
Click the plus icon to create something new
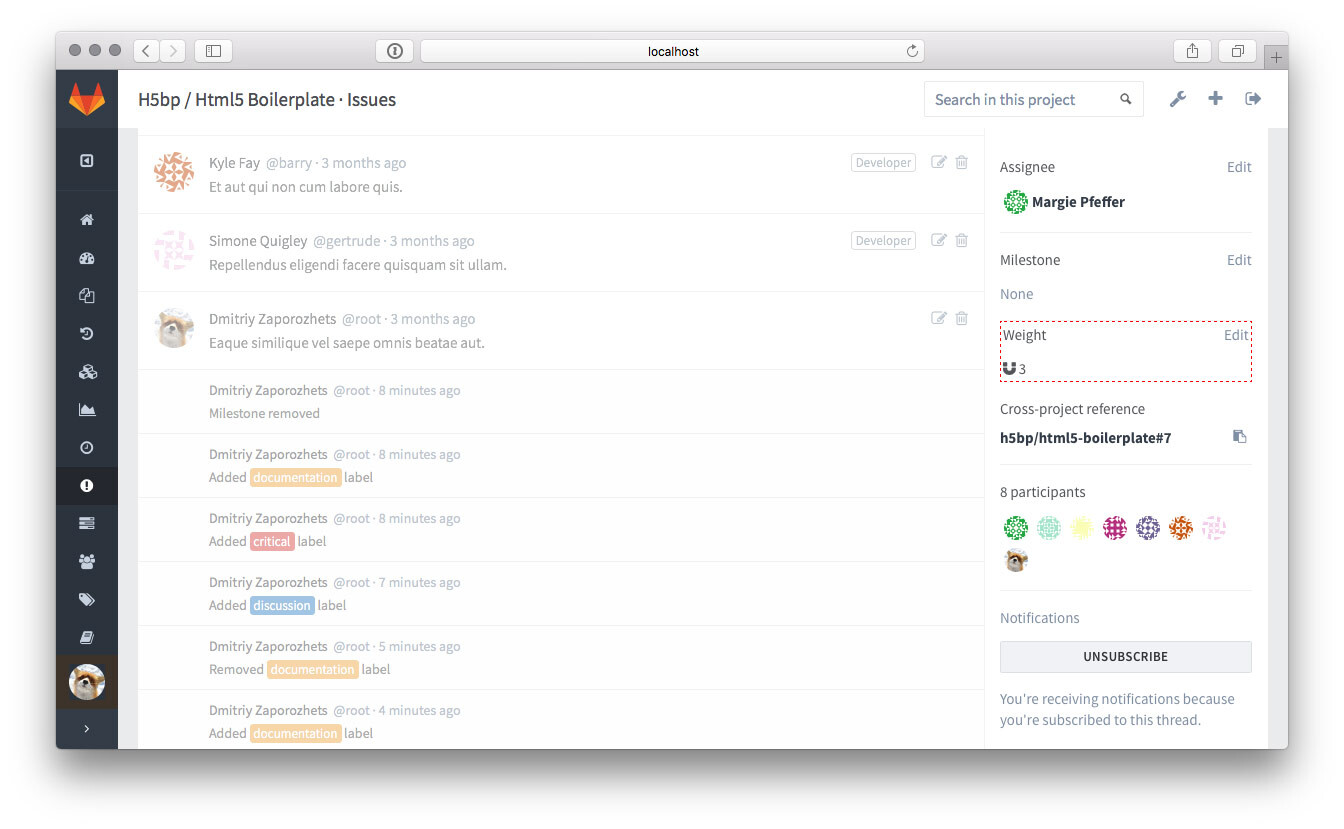[1215, 99]
